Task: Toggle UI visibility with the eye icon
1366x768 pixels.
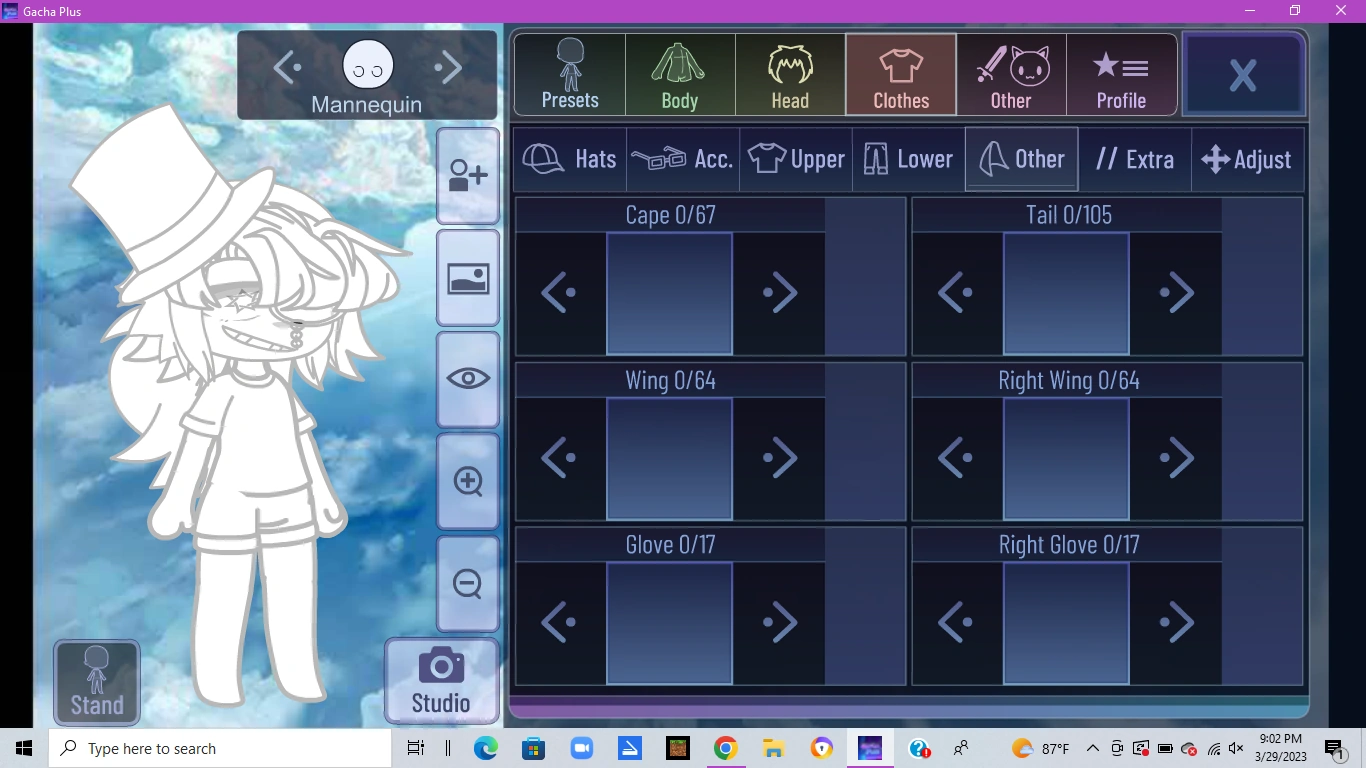Action: pyautogui.click(x=467, y=378)
